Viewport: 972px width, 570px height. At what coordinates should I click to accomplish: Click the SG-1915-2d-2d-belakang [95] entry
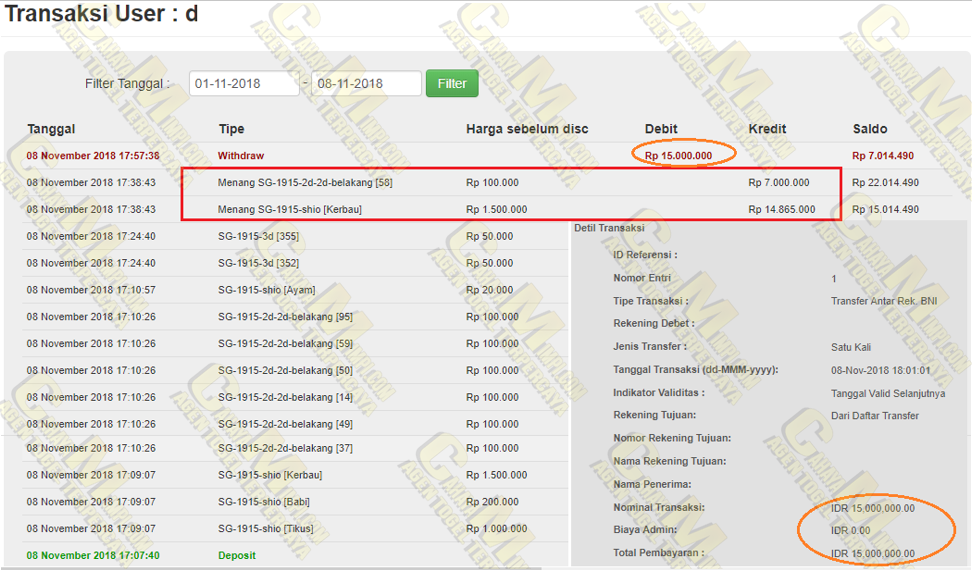pos(285,317)
